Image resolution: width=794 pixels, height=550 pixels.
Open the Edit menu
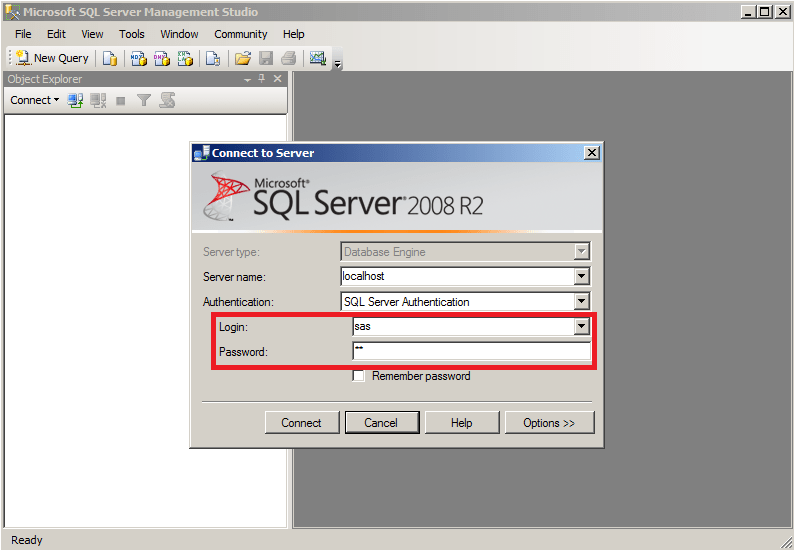point(56,34)
